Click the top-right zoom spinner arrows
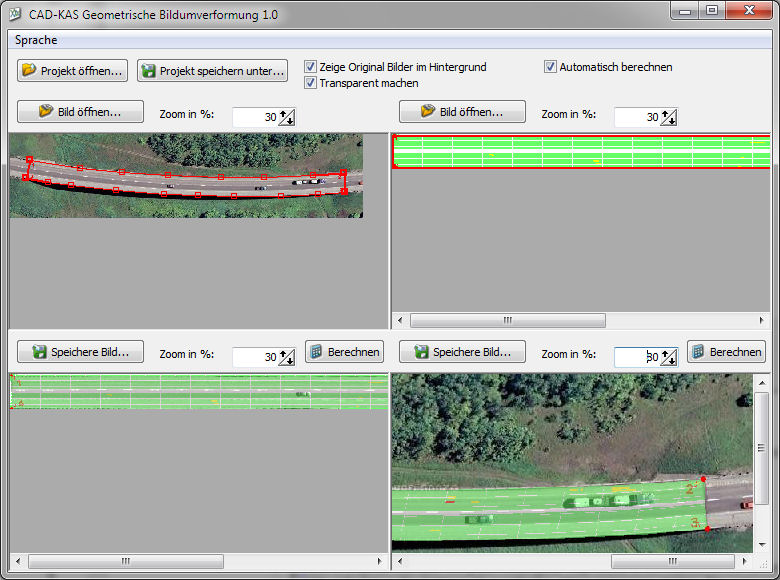This screenshot has height=580, width=780. pyautogui.click(x=669, y=117)
